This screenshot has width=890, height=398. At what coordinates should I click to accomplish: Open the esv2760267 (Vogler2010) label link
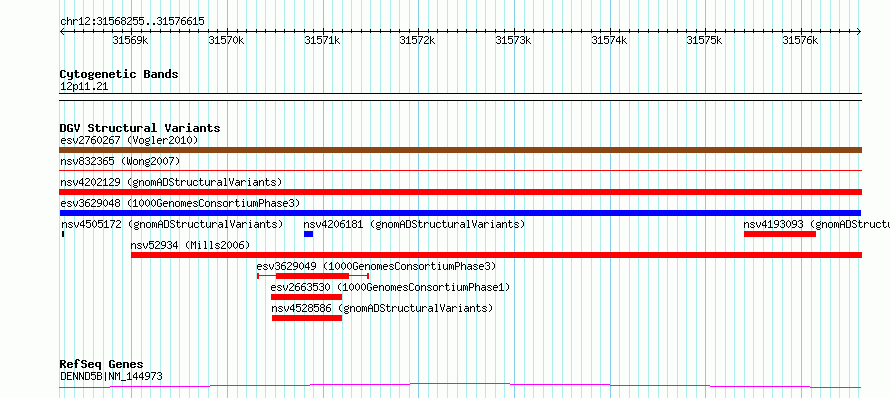tap(129, 140)
